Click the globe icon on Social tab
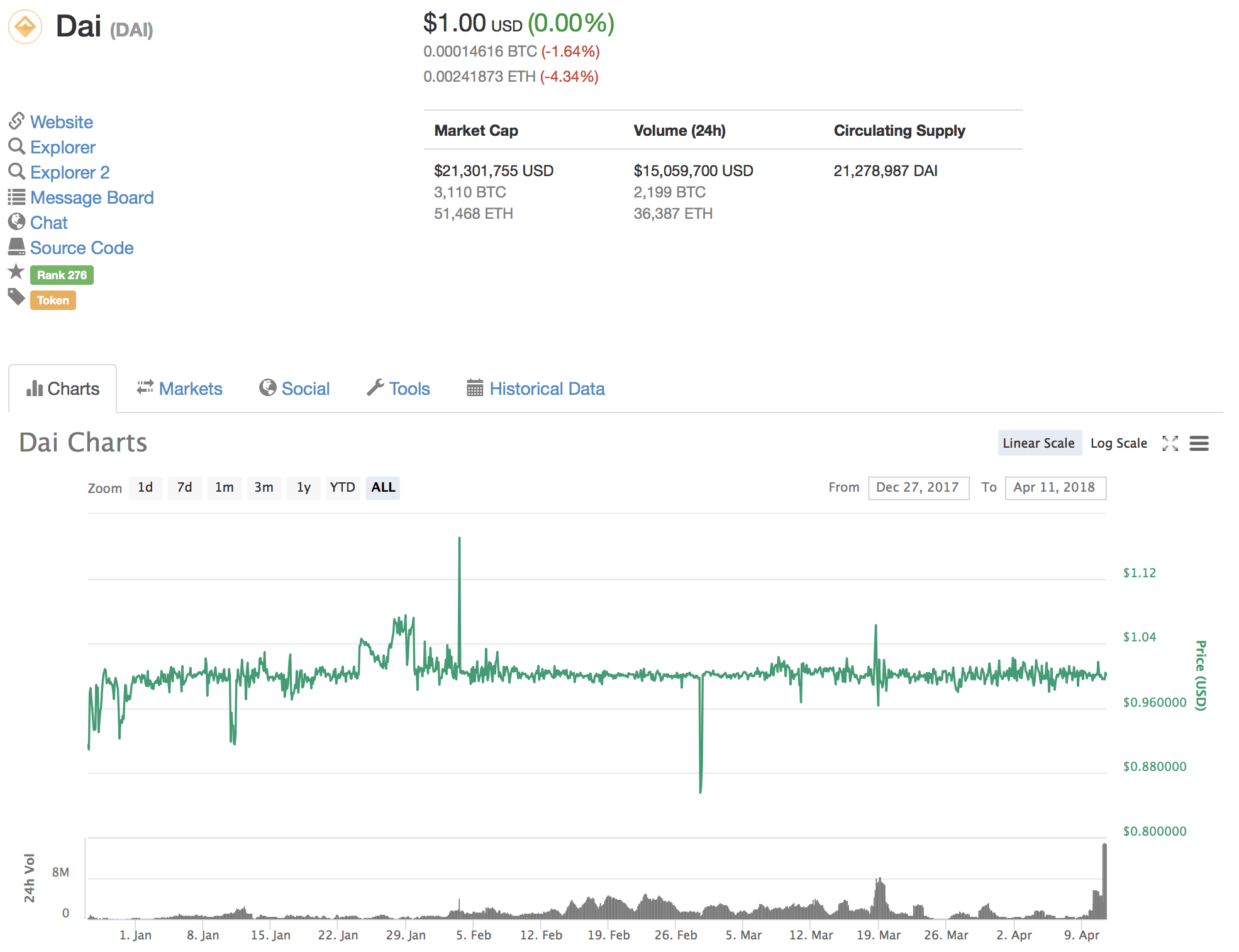The image size is (1239, 952). pyautogui.click(x=268, y=387)
